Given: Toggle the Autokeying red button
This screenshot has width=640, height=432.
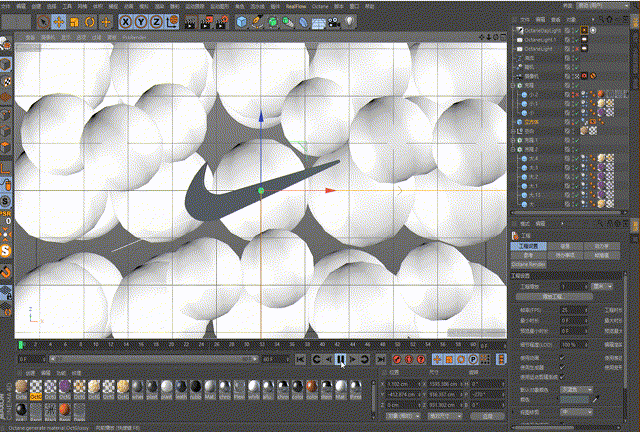Looking at the screenshot, I should click(409, 359).
